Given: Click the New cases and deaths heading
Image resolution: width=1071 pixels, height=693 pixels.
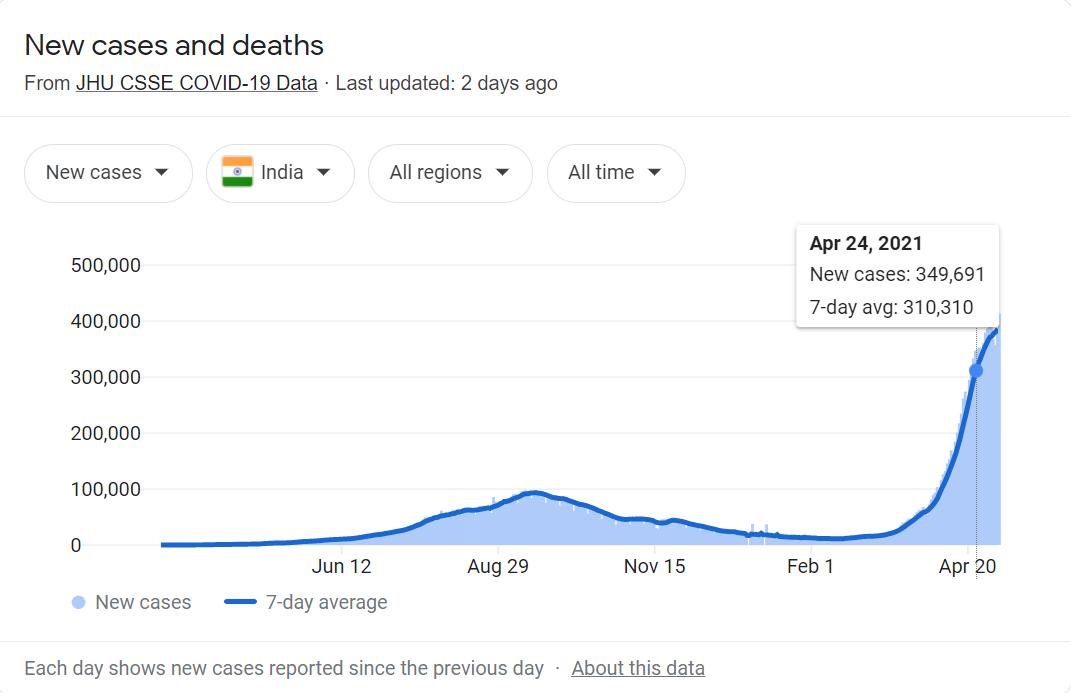Looking at the screenshot, I should (174, 45).
